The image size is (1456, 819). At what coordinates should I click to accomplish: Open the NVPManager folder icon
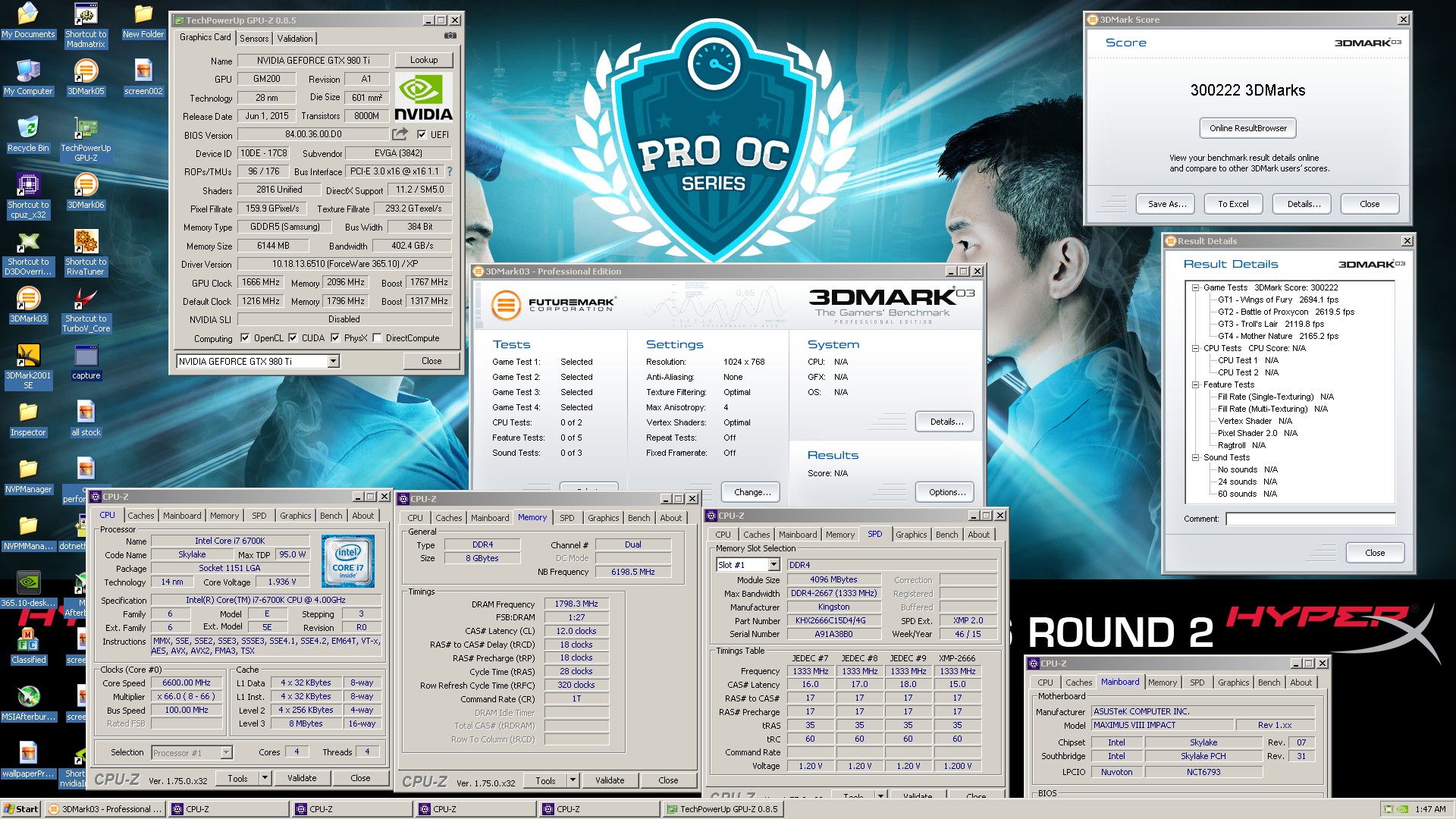(x=28, y=475)
